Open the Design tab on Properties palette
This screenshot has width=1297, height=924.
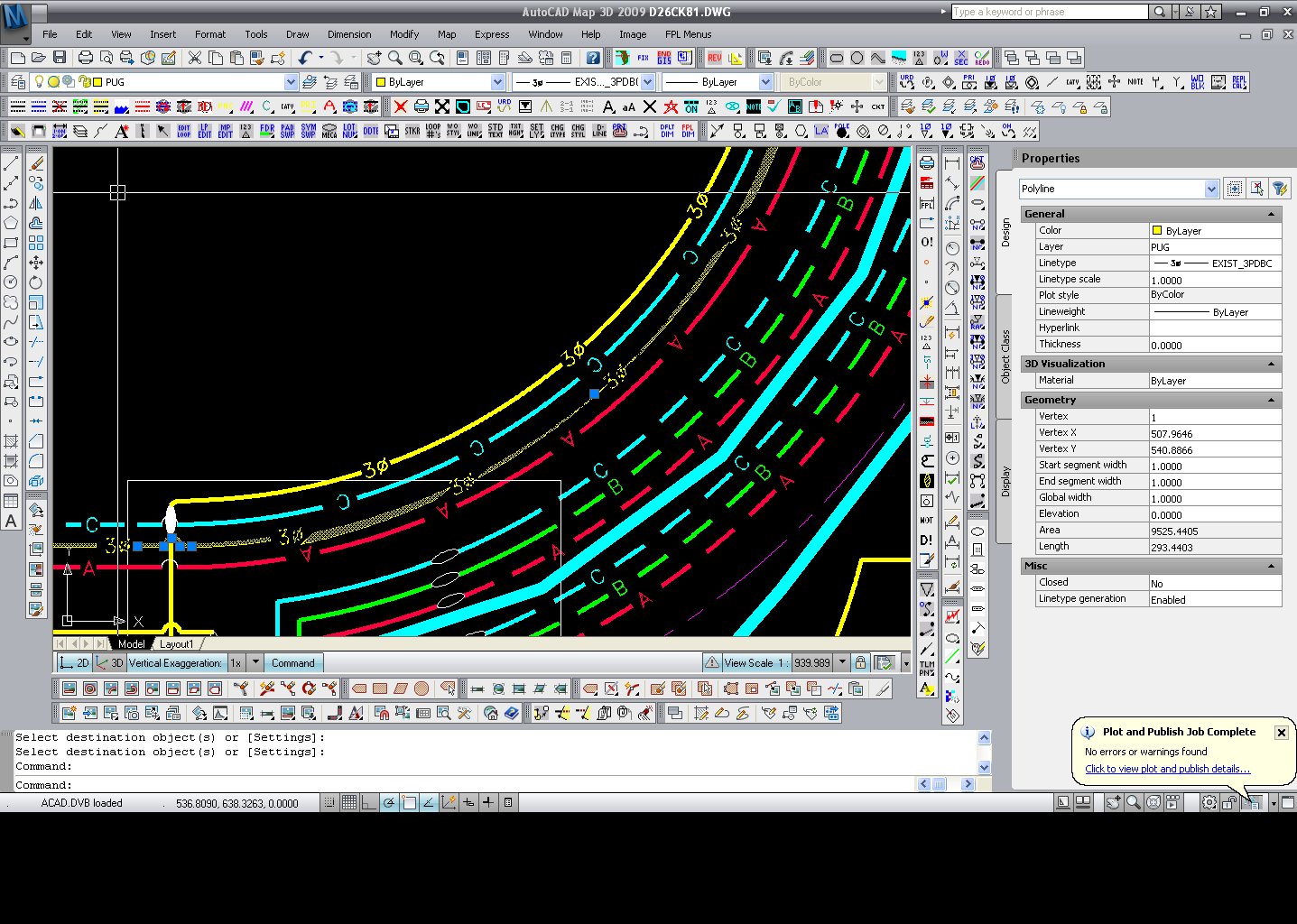pyautogui.click(x=1005, y=232)
